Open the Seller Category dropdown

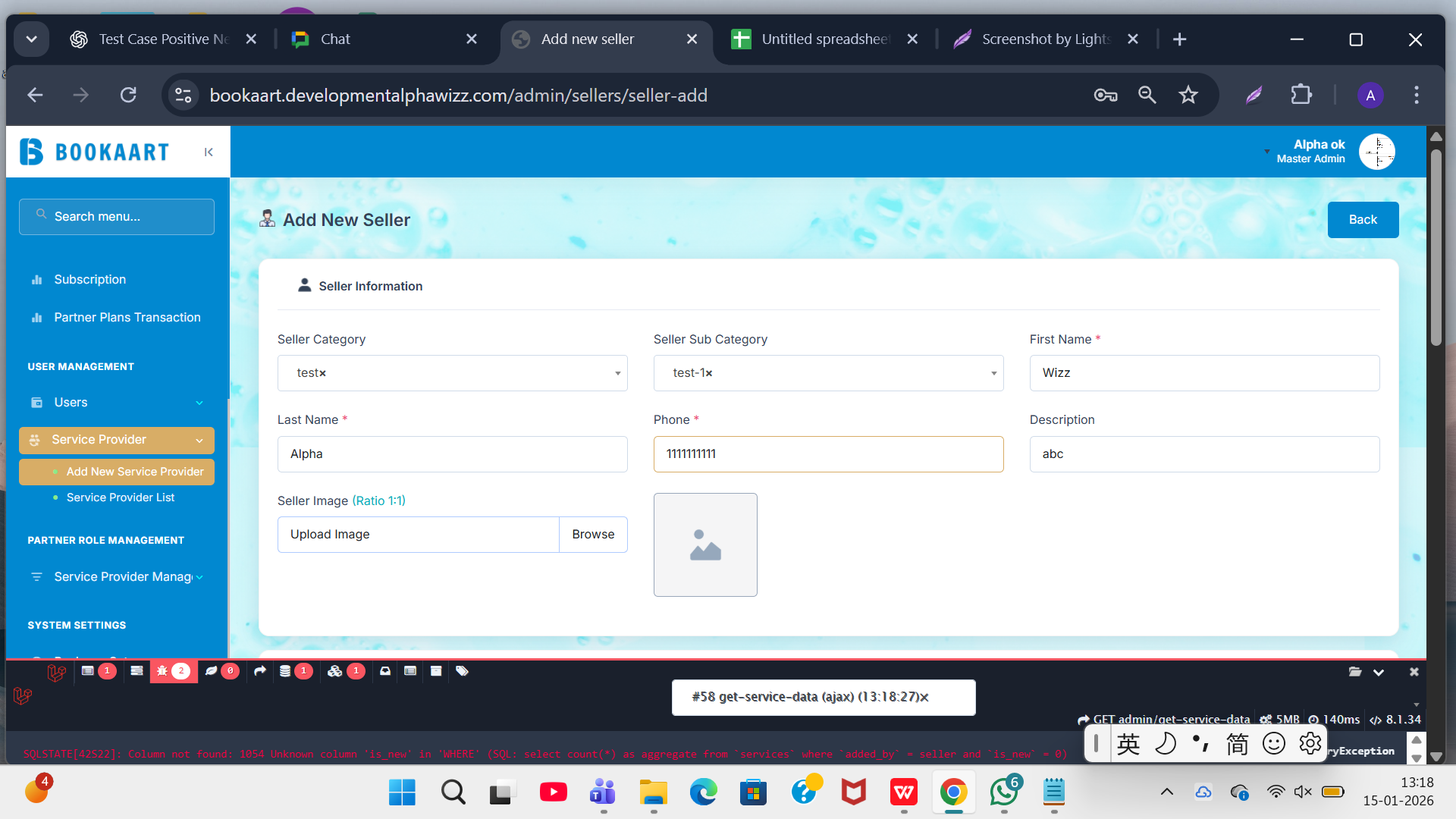click(x=452, y=373)
